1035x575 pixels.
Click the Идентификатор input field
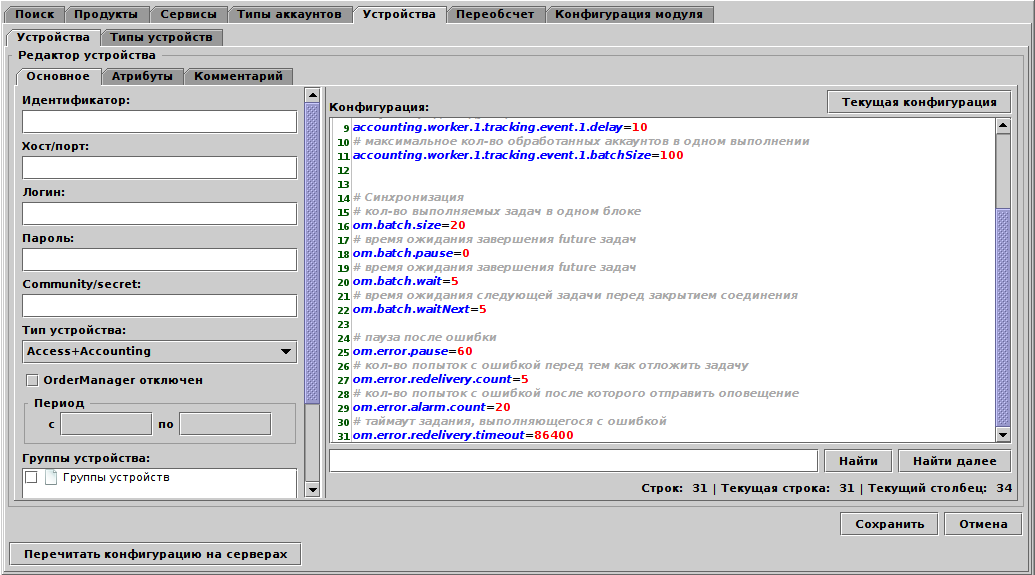(159, 122)
